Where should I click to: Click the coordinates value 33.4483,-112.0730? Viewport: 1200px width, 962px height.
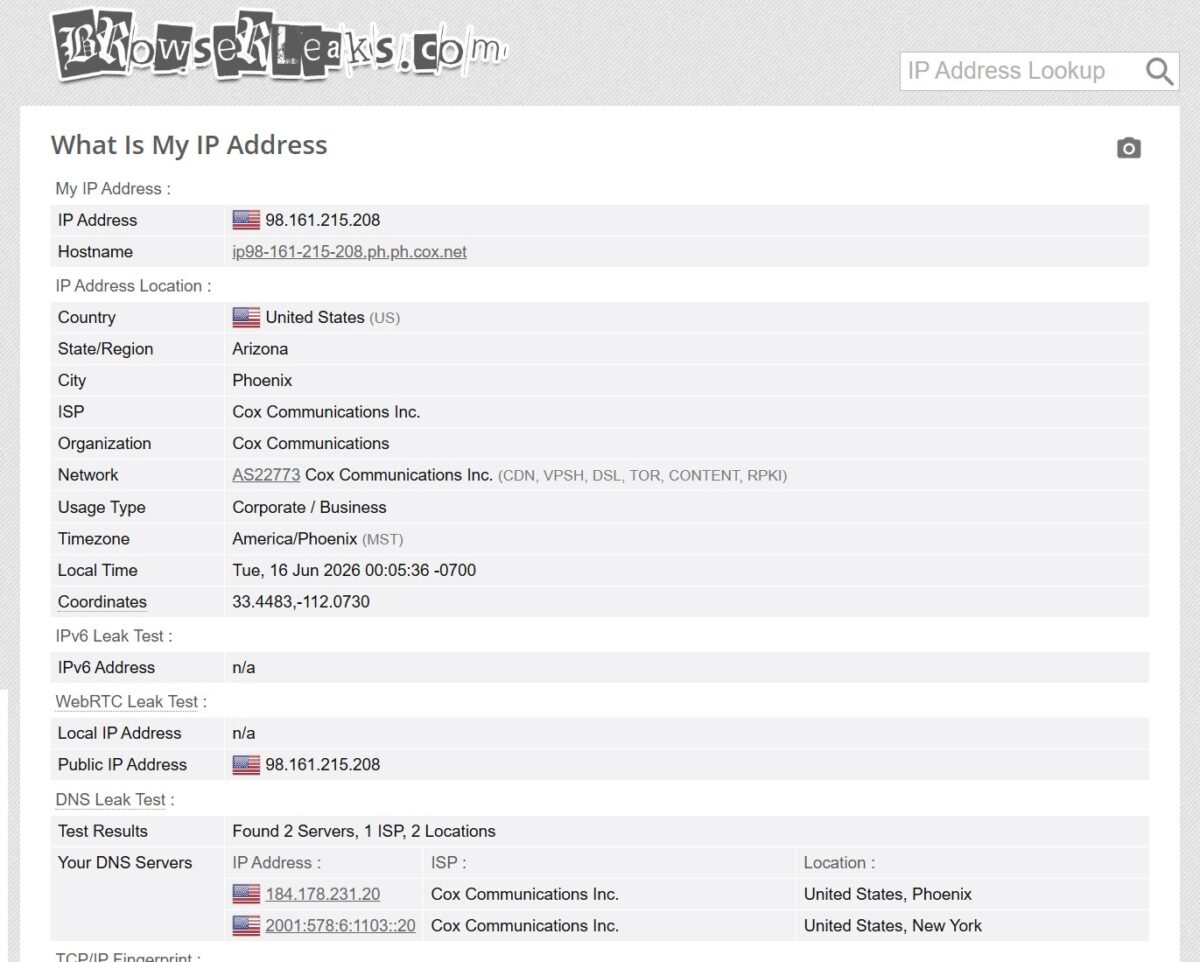click(x=301, y=602)
